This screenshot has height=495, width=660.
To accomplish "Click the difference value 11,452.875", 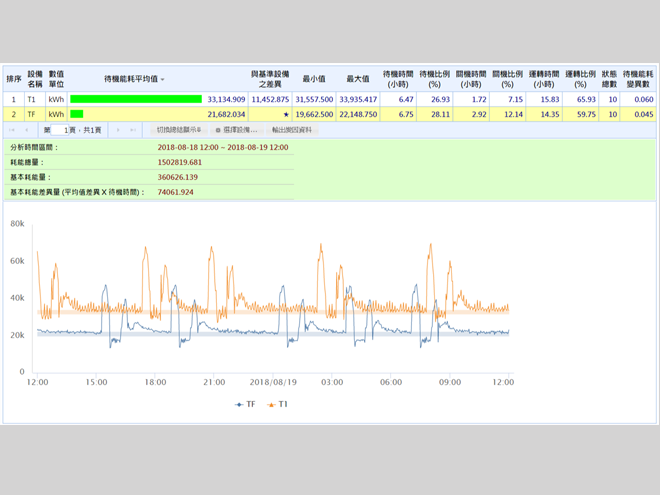I will point(270,99).
